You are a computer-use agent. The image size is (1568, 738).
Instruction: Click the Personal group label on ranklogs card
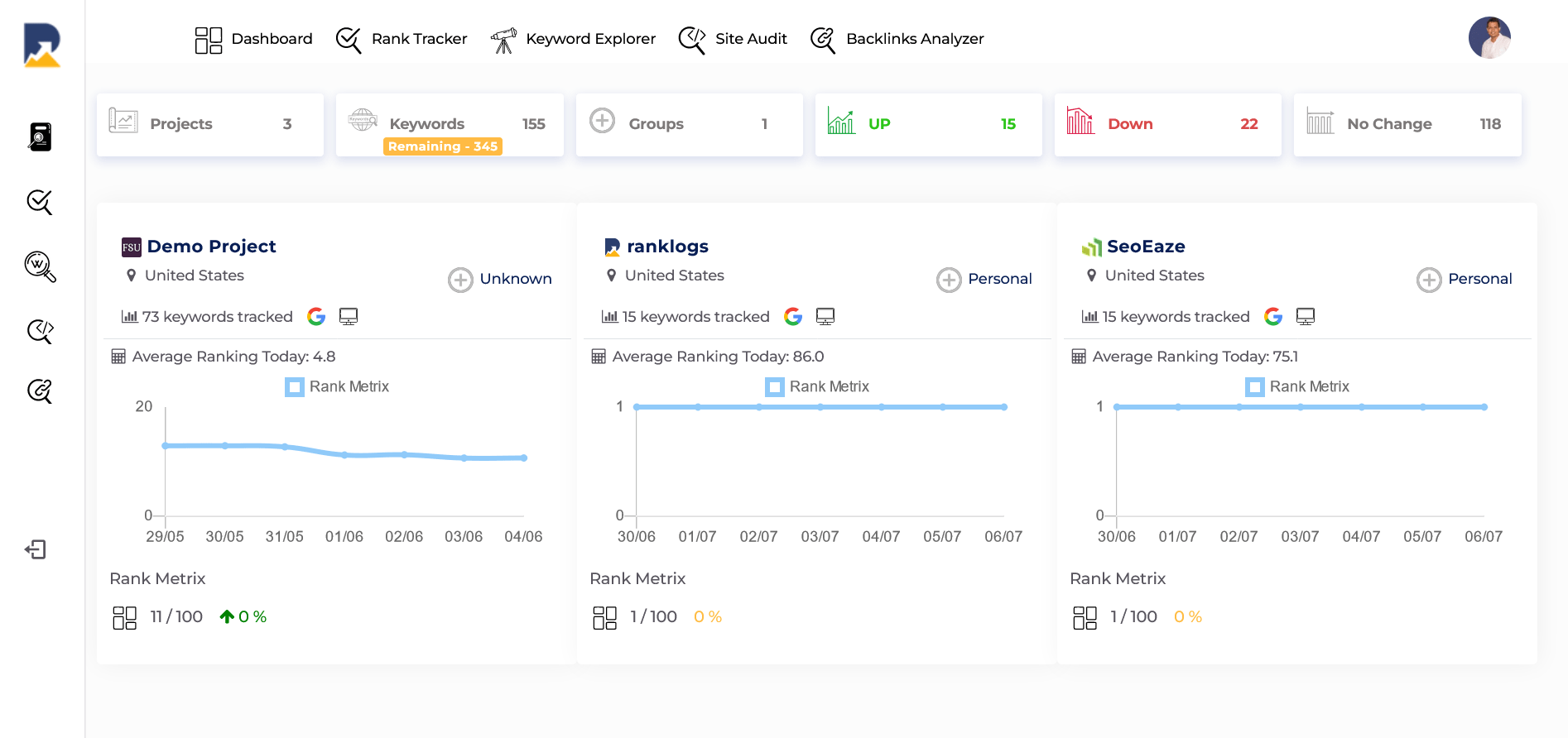pyautogui.click(x=1000, y=279)
